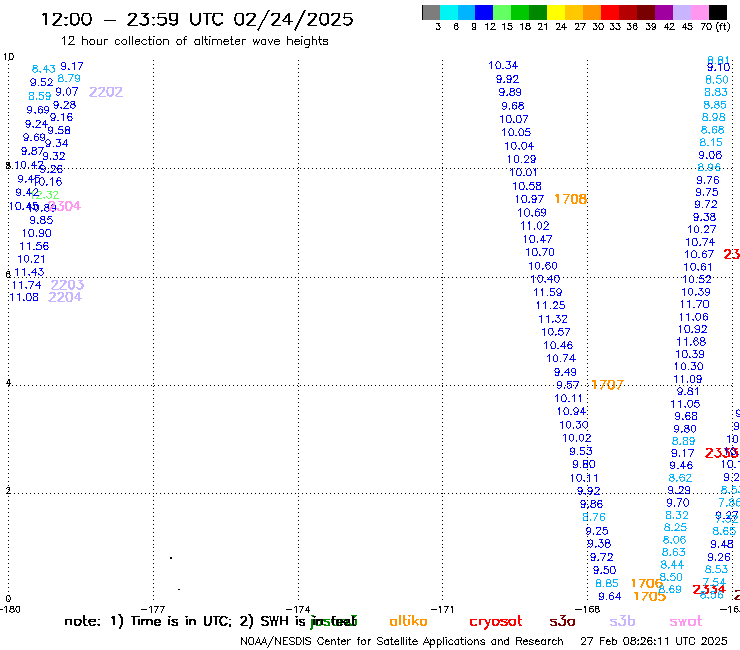The width and height of the screenshot is (740, 650).
Task: Click the longitude axis label '-174'
Action: (x=298, y=609)
